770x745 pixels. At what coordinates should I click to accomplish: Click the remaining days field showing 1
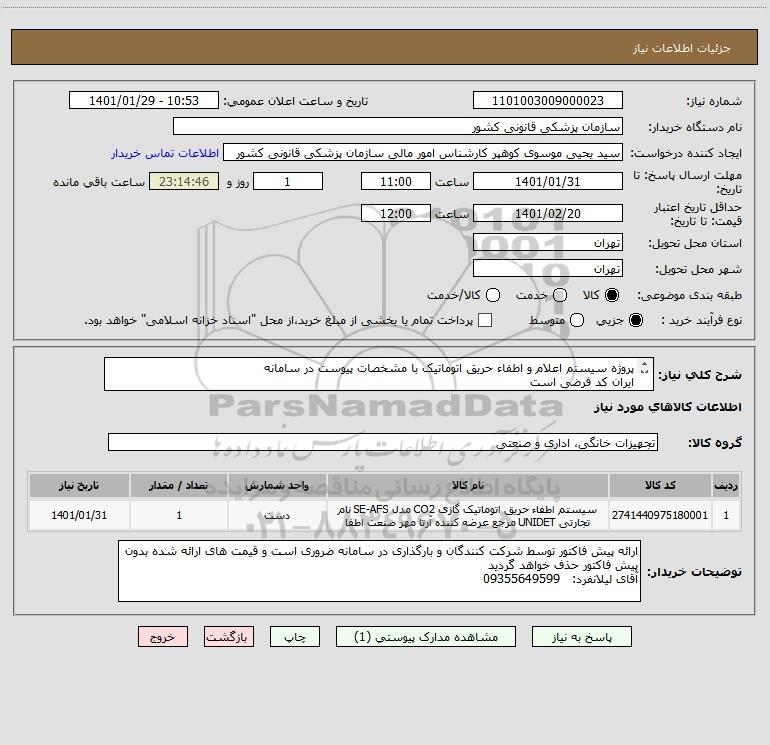(288, 181)
